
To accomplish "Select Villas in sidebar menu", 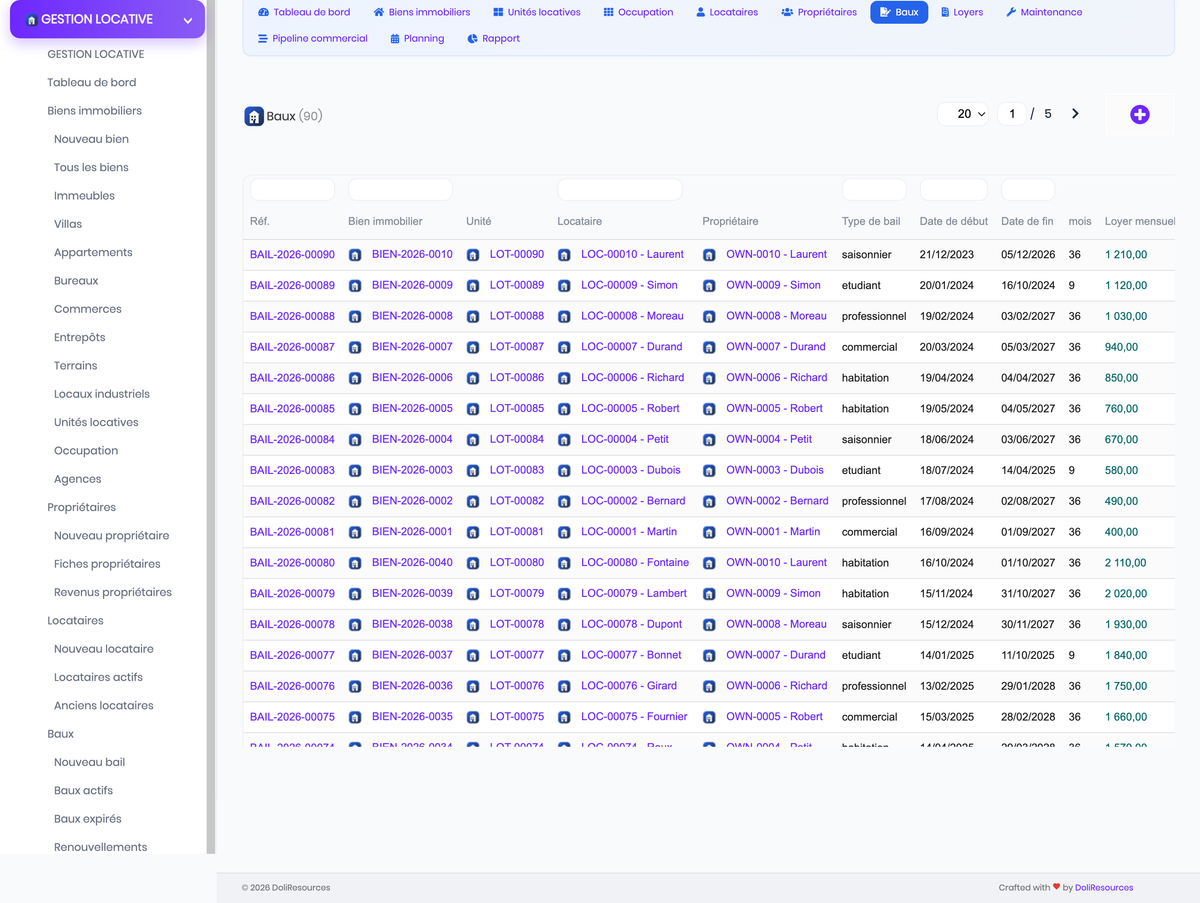I will click(x=68, y=224).
